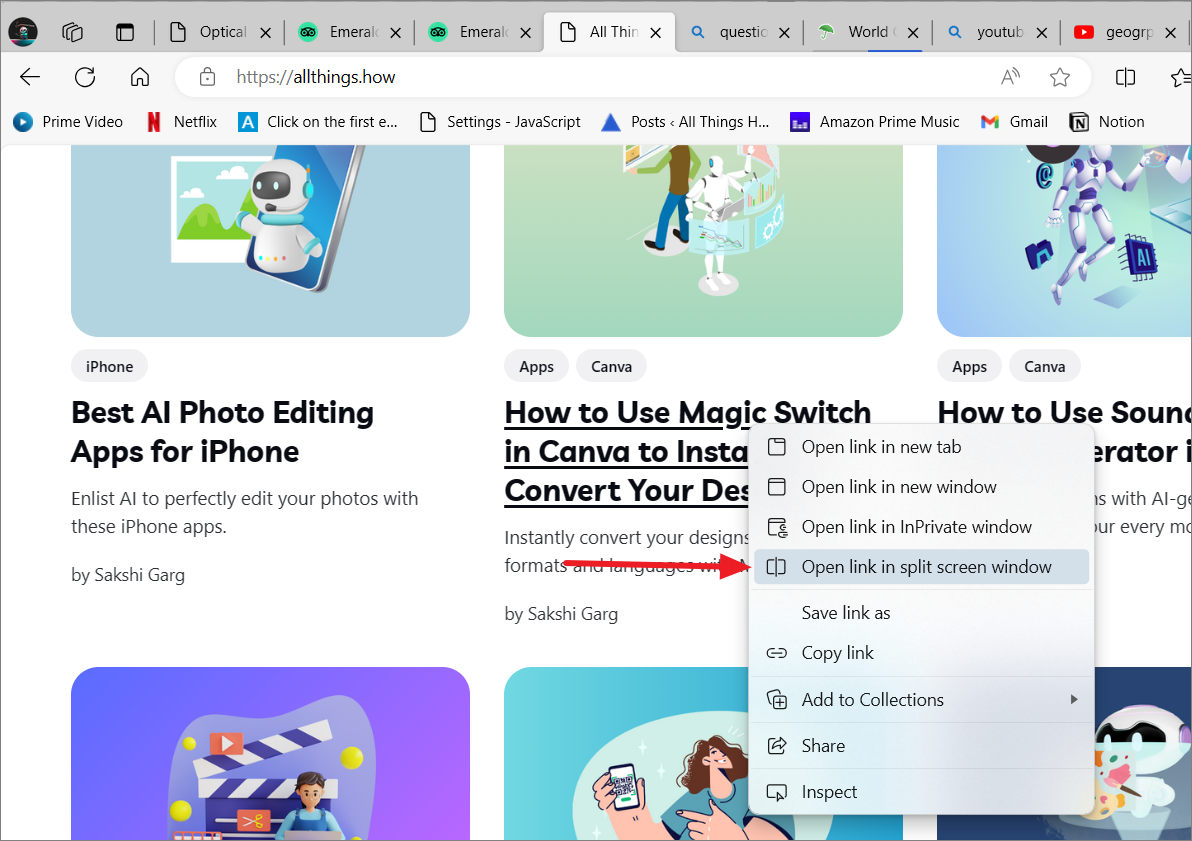This screenshot has width=1192, height=841.
Task: Click the iPhone tag chip
Action: pos(109,367)
